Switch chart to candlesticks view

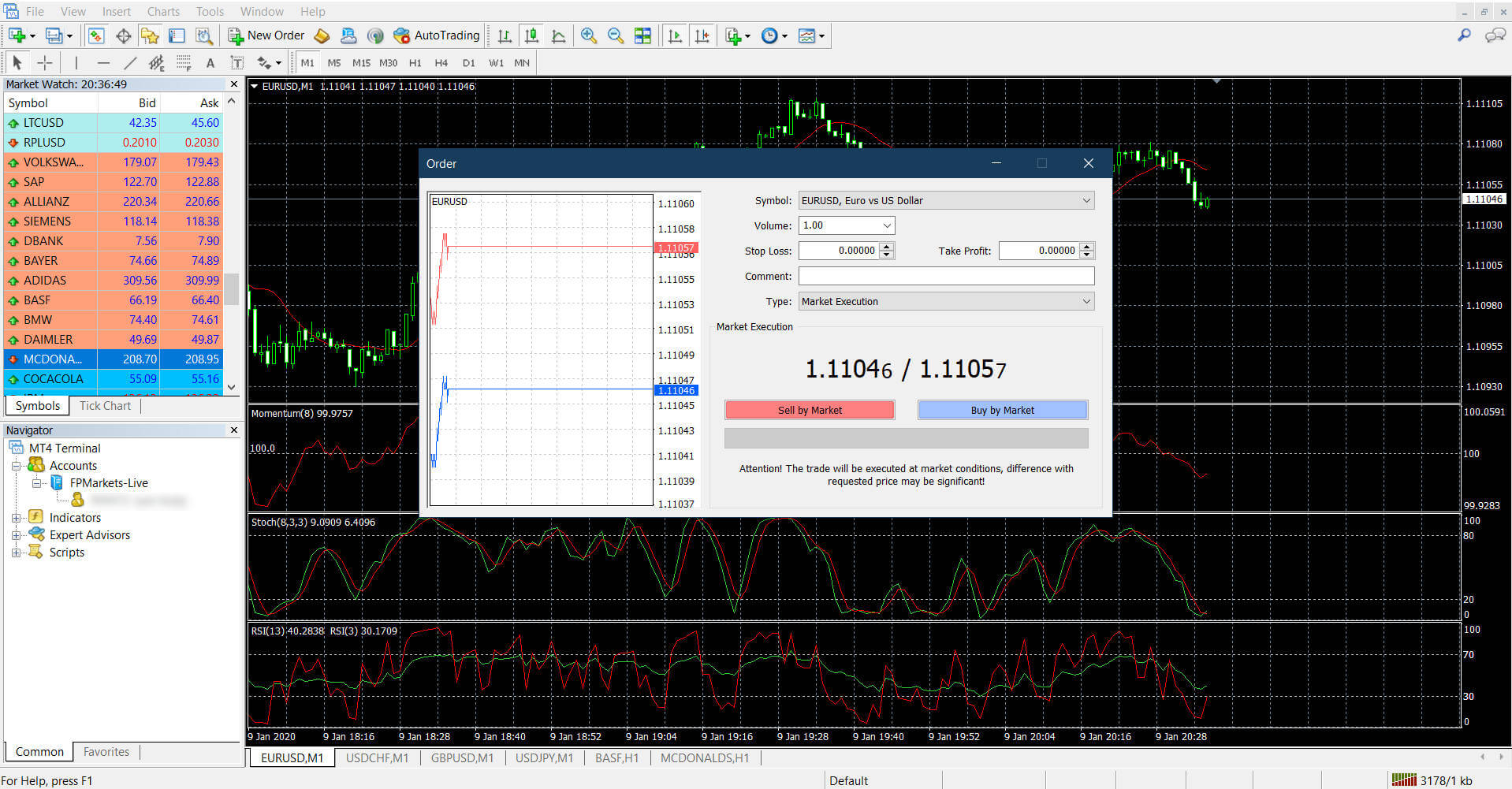pyautogui.click(x=532, y=35)
